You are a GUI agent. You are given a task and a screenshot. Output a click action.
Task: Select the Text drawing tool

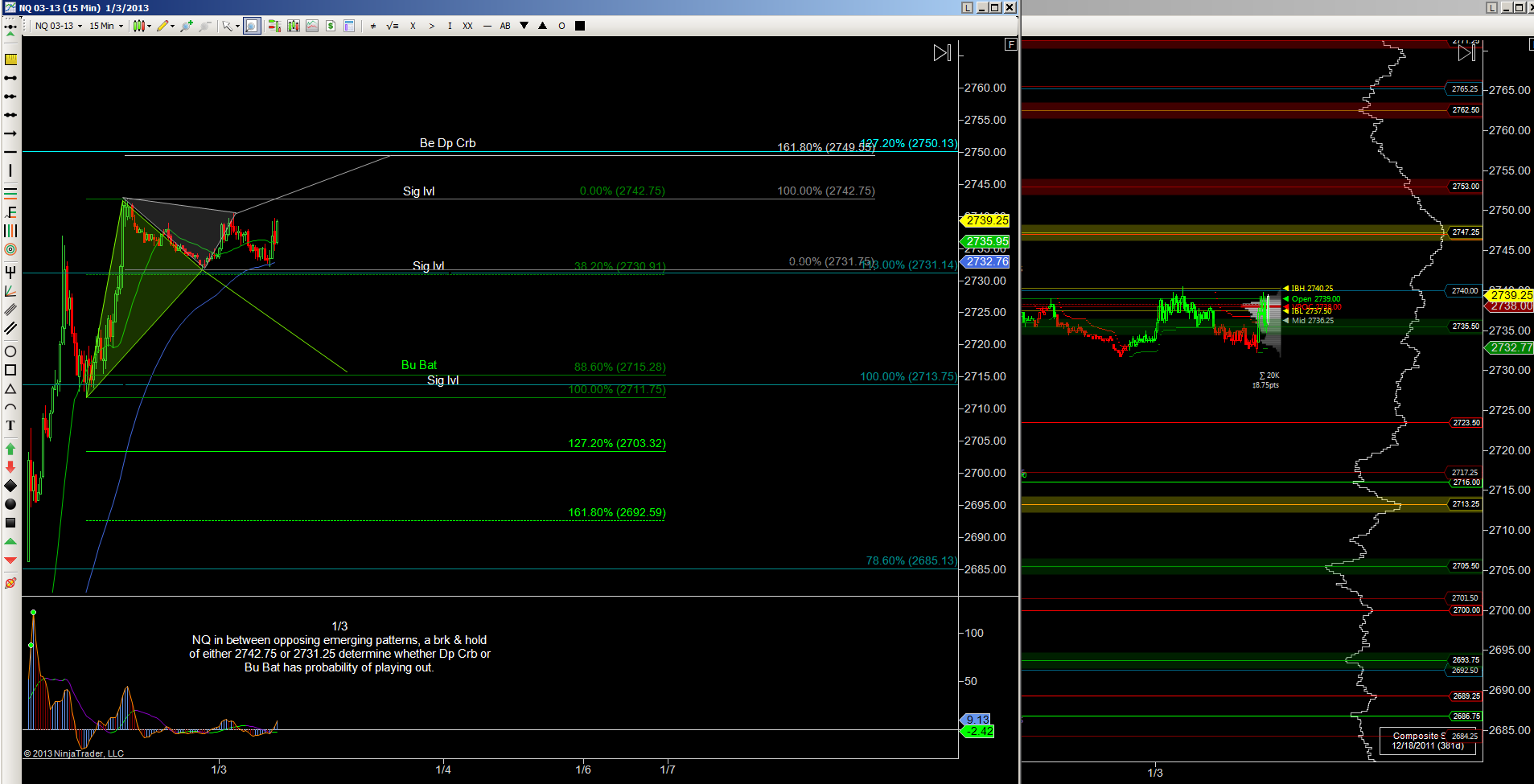(10, 425)
